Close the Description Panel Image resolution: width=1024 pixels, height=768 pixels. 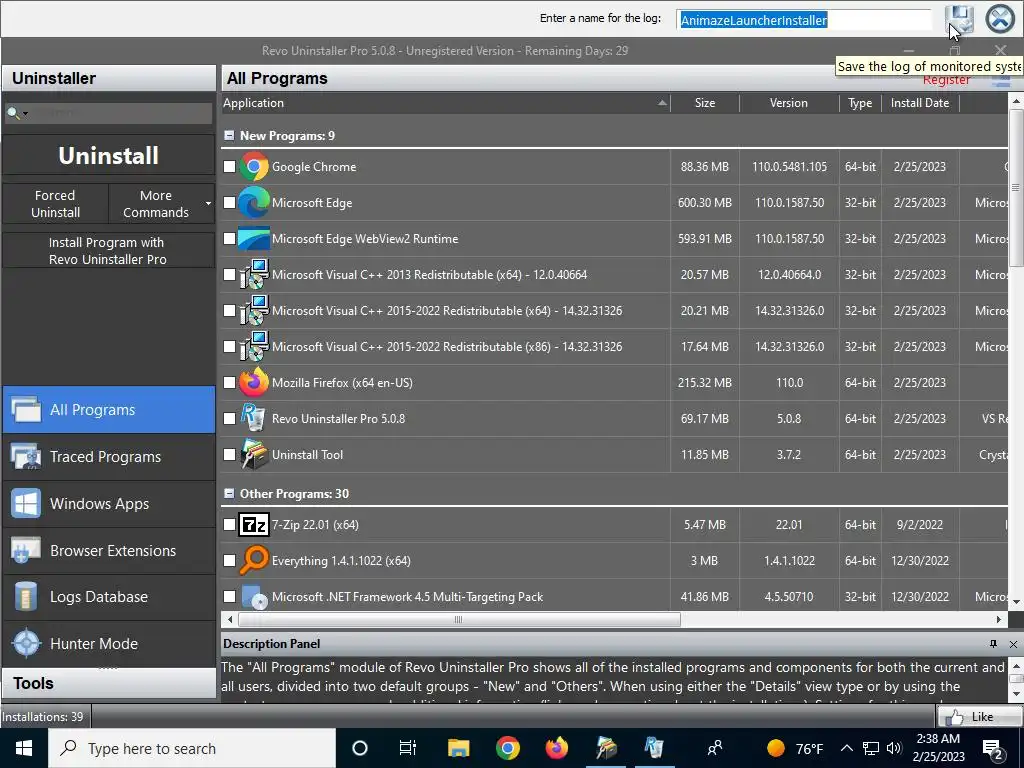click(1013, 644)
